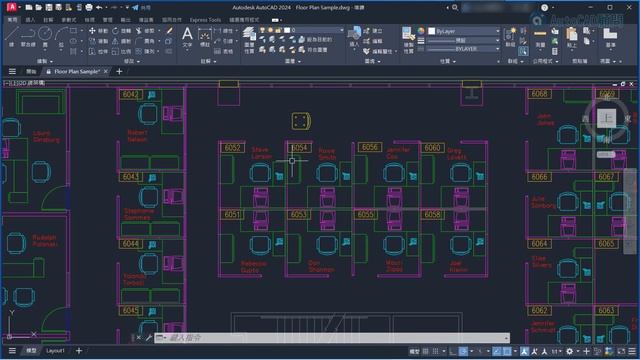The width and height of the screenshot is (640, 360).
Task: Select the Trim scissors tool
Action: [x=145, y=31]
